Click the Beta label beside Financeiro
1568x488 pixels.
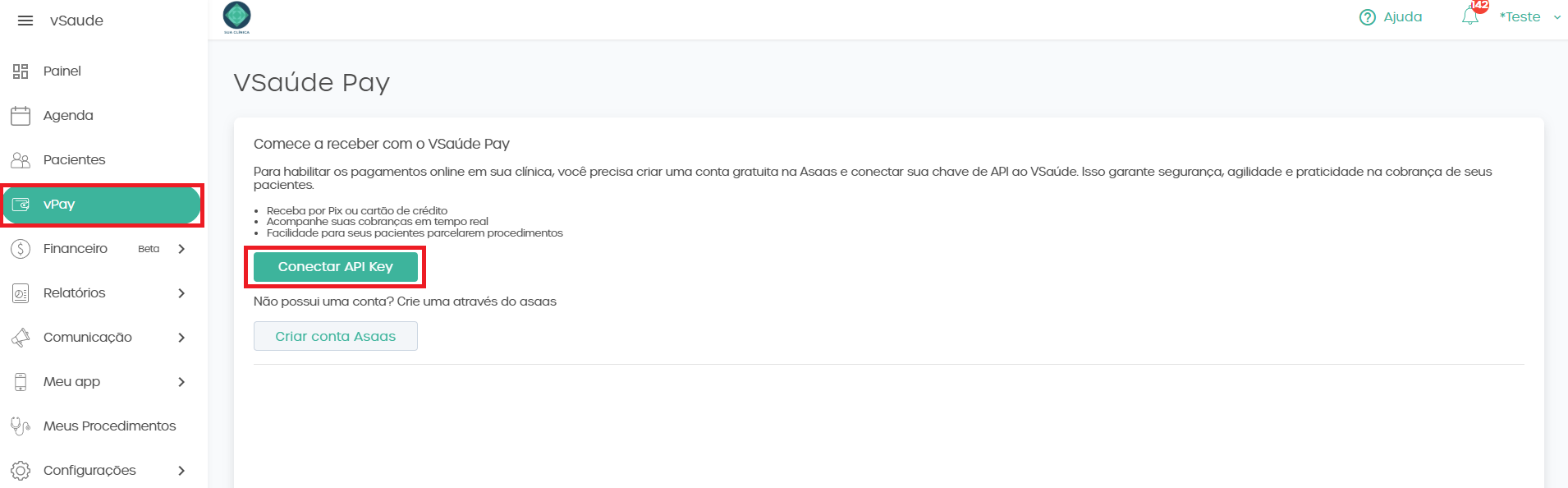point(149,249)
